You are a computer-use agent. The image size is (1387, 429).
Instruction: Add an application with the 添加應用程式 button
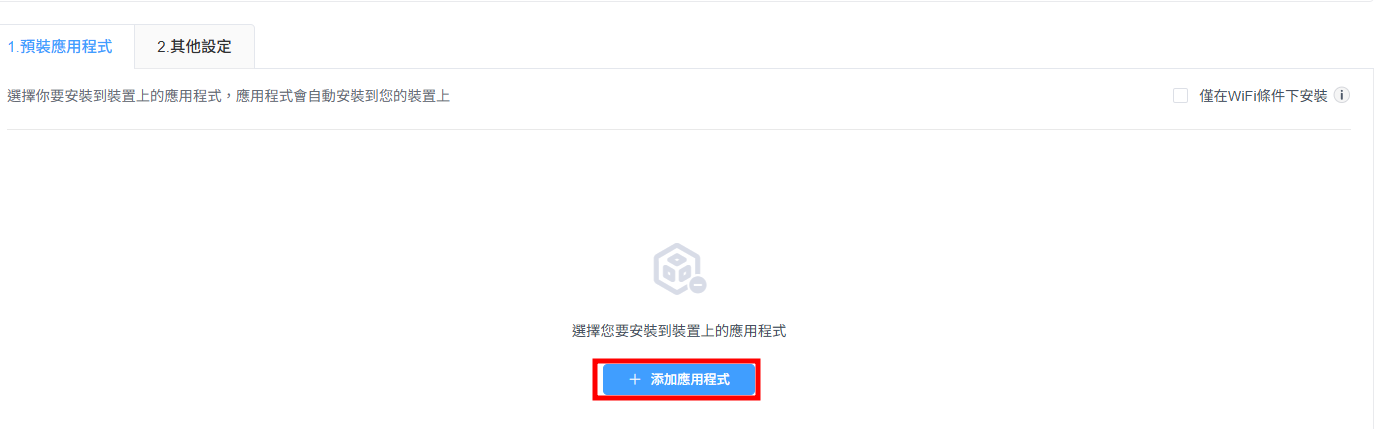pos(679,380)
